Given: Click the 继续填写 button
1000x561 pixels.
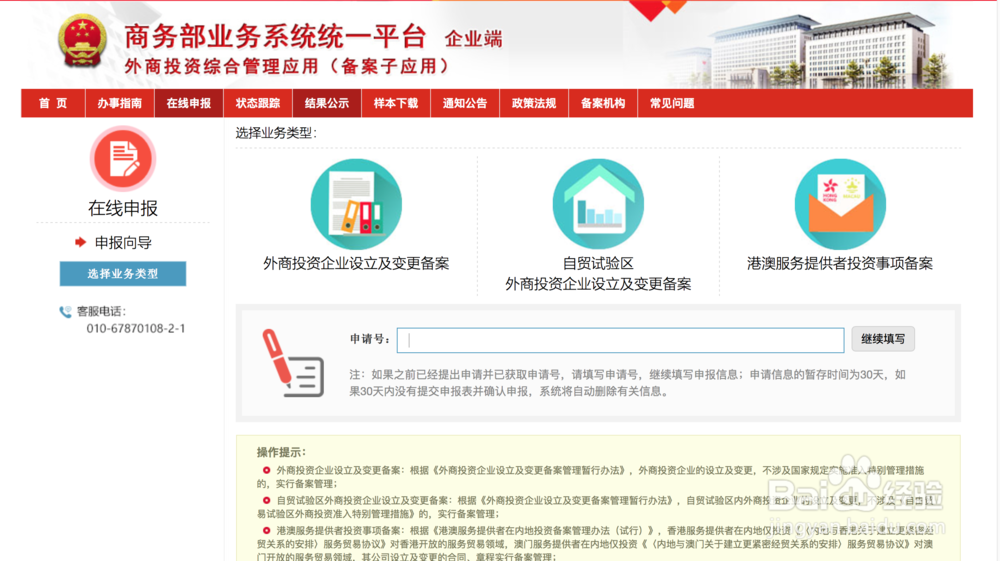Looking at the screenshot, I should (883, 339).
